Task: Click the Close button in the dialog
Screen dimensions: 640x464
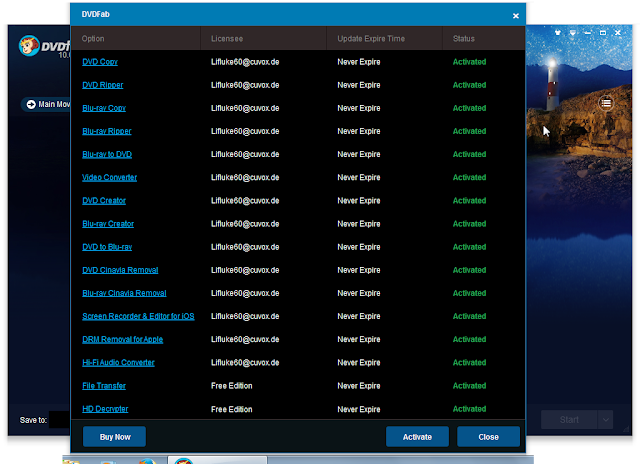Action: coord(488,437)
